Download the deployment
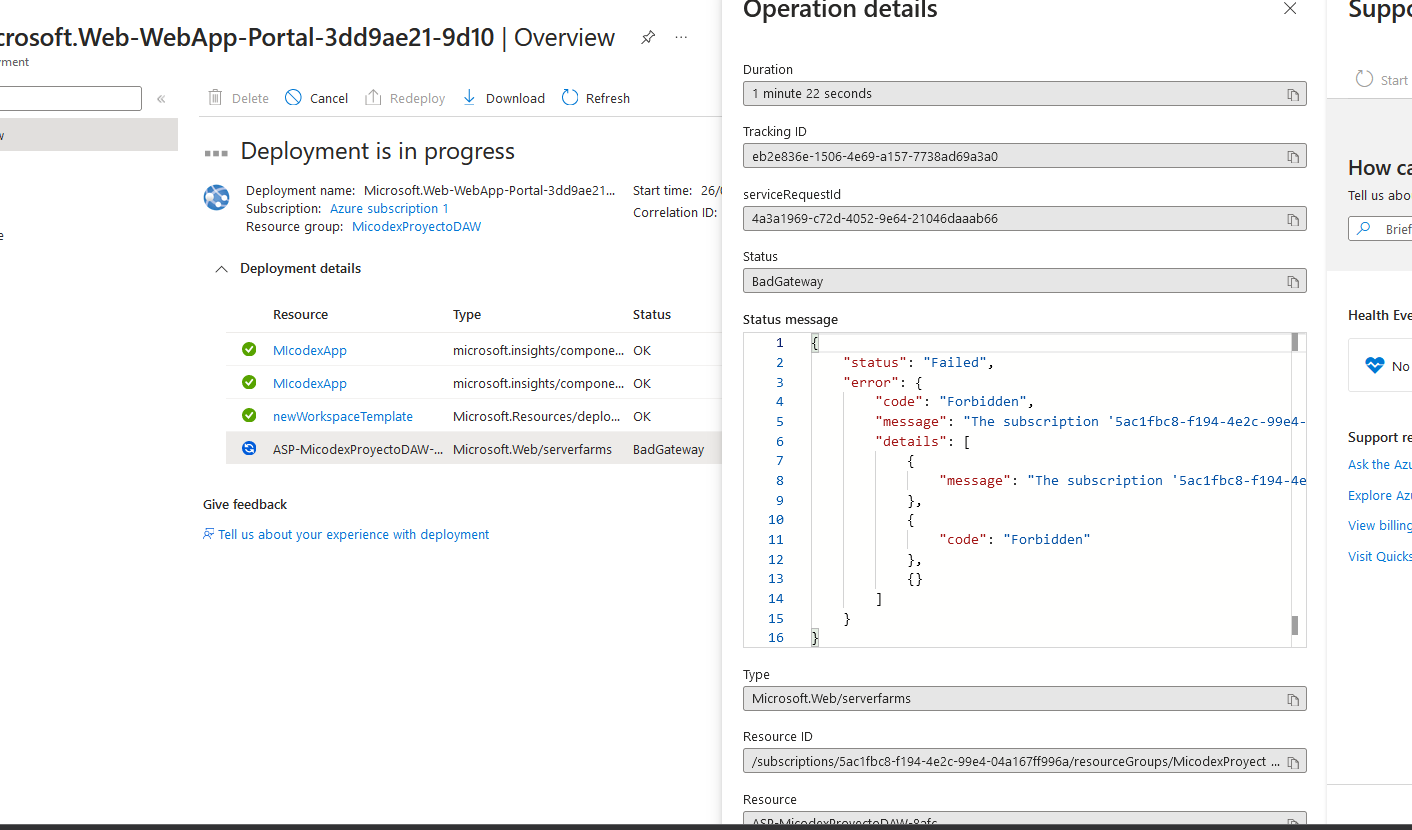This screenshot has height=830, width=1412. pos(503,98)
